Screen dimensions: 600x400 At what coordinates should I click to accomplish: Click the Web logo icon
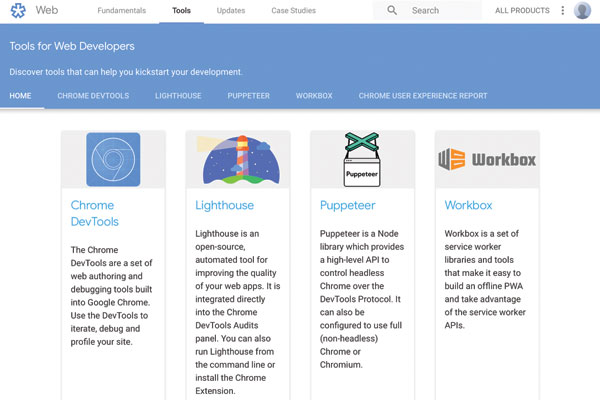tap(18, 11)
